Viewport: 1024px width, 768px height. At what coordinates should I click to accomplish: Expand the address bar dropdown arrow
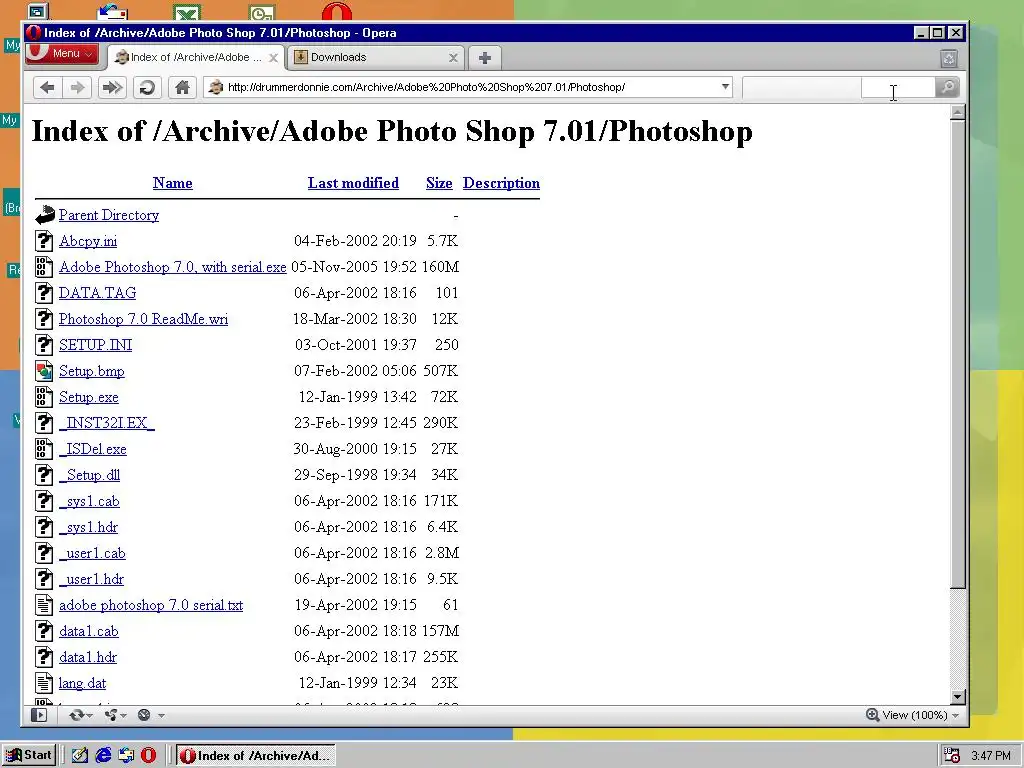point(725,87)
